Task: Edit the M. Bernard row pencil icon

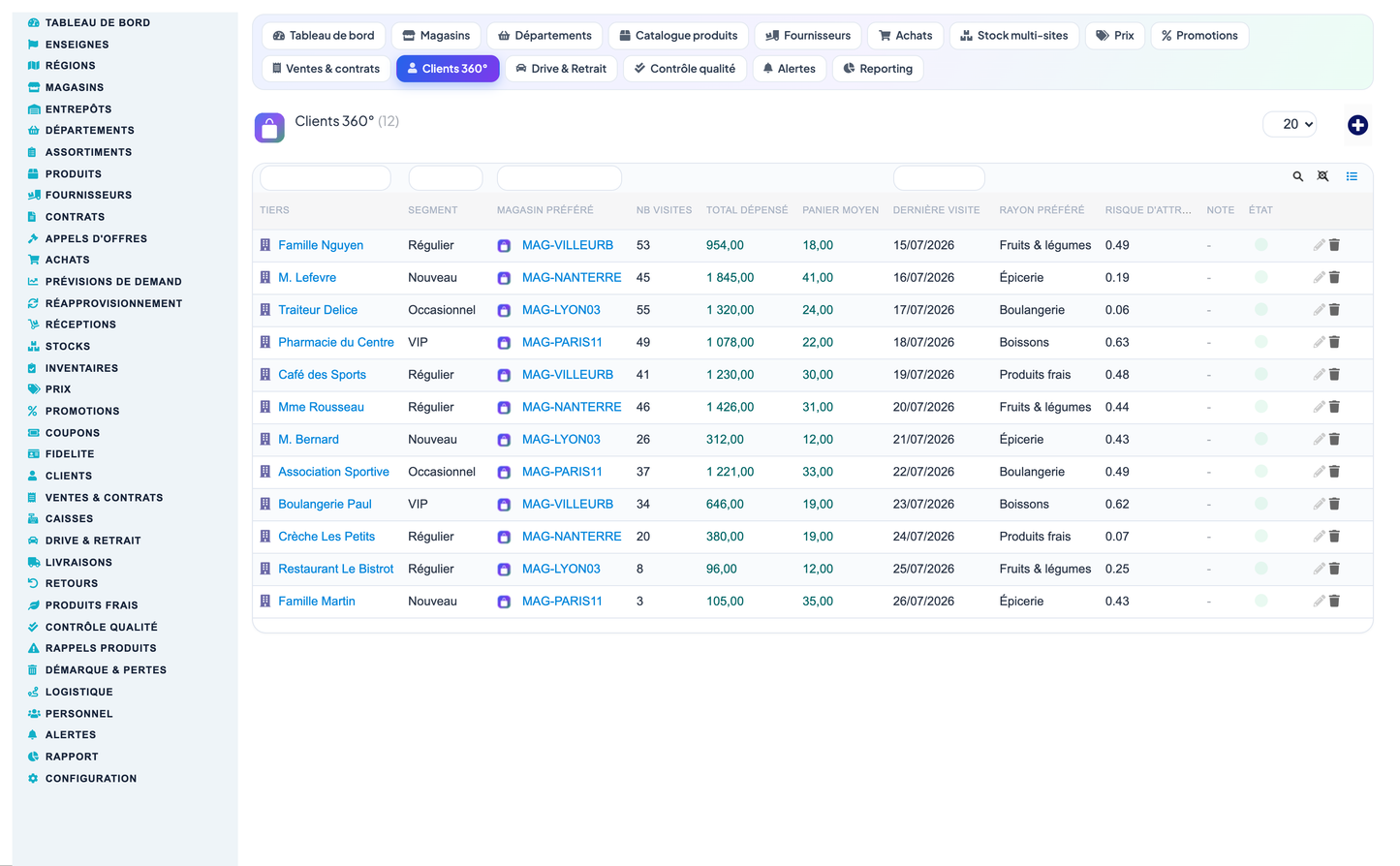Action: click(x=1319, y=439)
